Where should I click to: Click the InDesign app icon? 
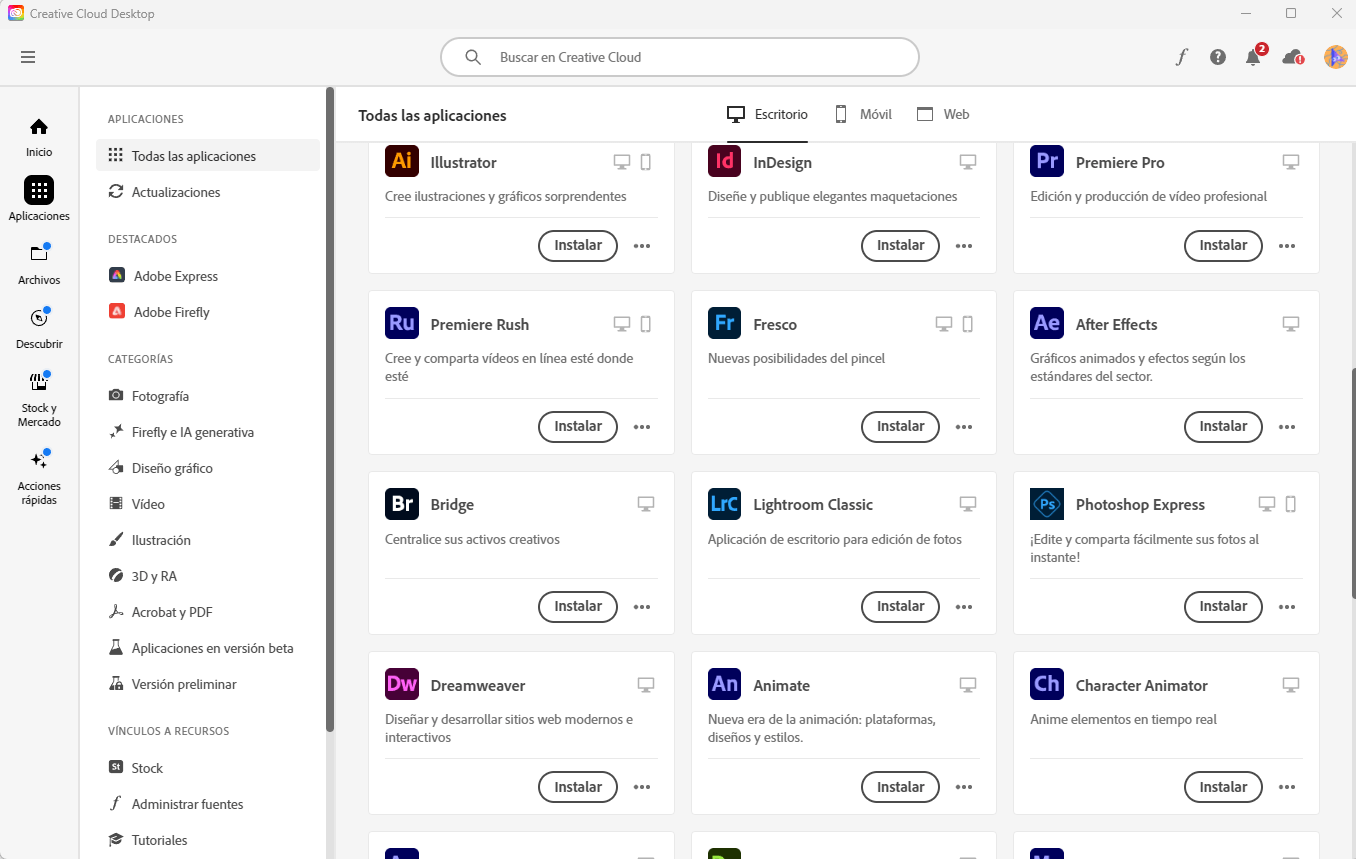click(724, 162)
